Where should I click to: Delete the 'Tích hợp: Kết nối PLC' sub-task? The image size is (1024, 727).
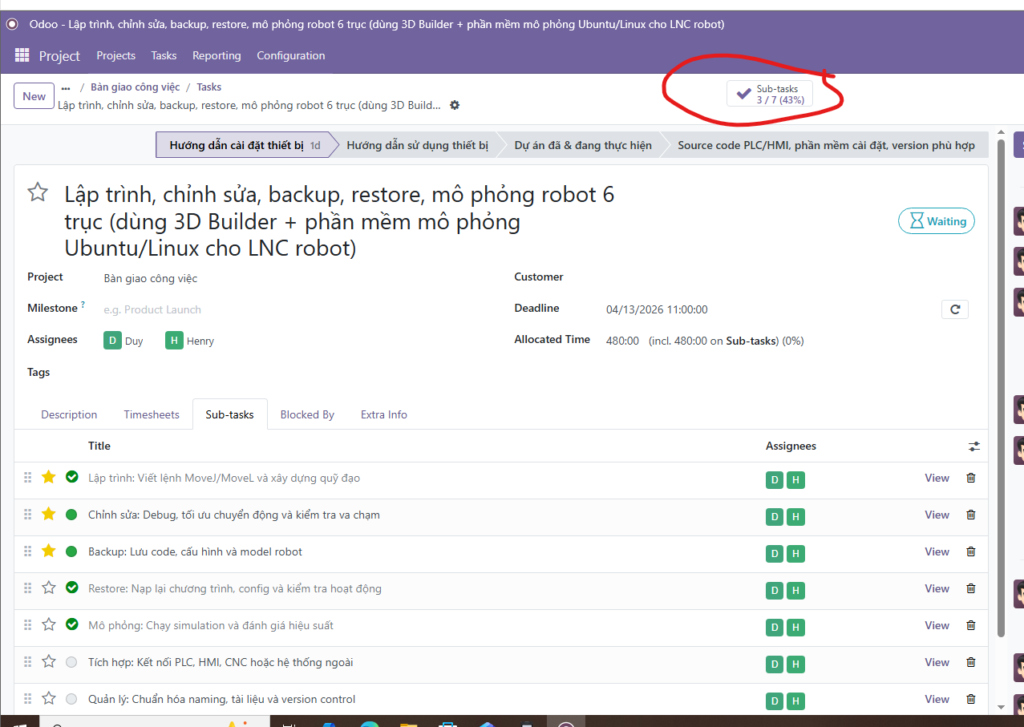tap(970, 662)
